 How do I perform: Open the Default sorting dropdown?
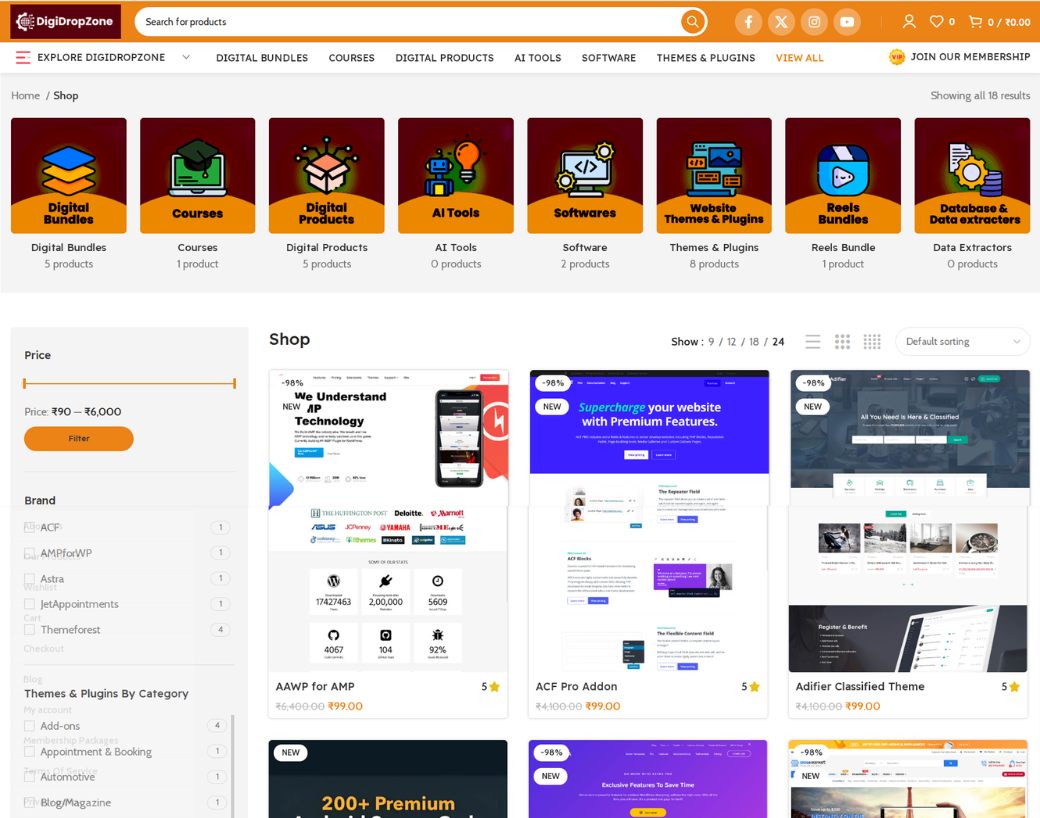962,342
